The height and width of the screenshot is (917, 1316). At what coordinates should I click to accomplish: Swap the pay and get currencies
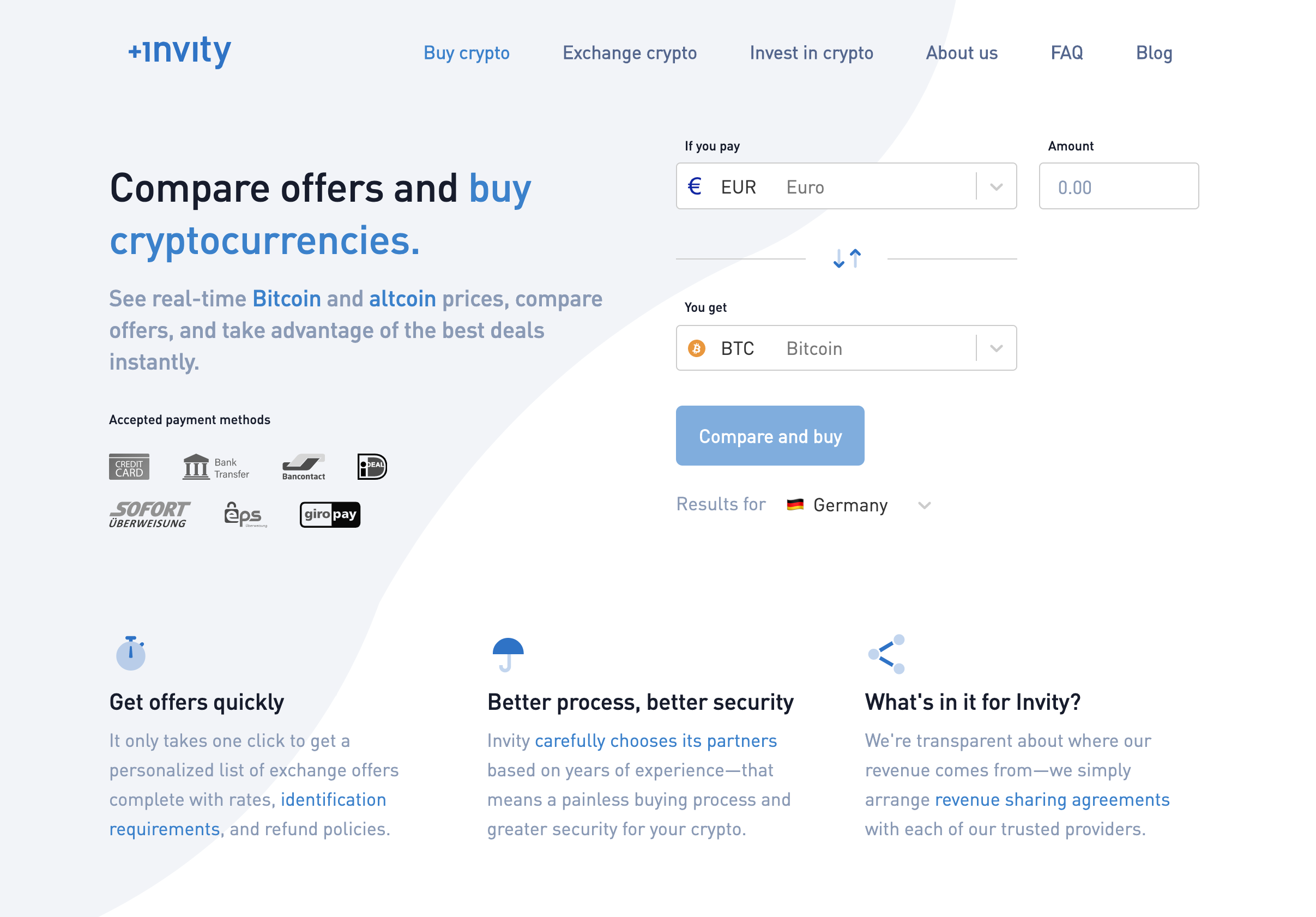pos(847,258)
